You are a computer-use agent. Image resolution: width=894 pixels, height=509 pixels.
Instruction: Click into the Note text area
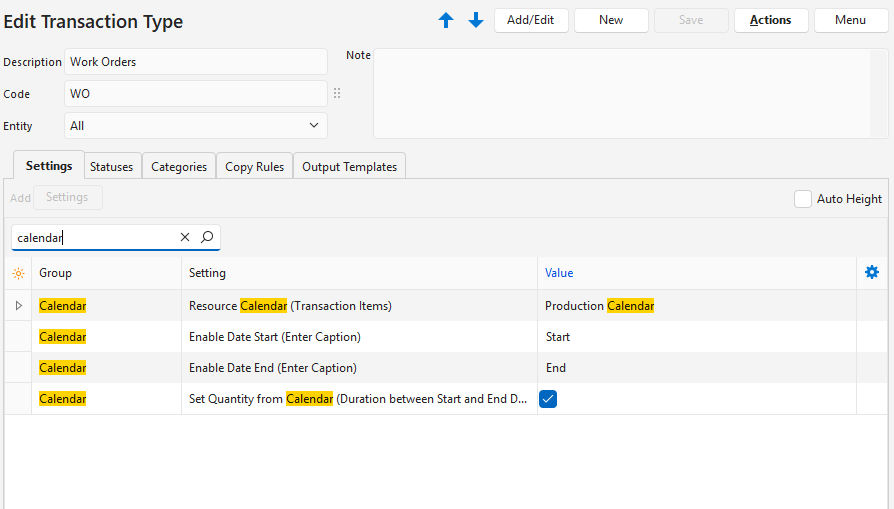pyautogui.click(x=630, y=94)
